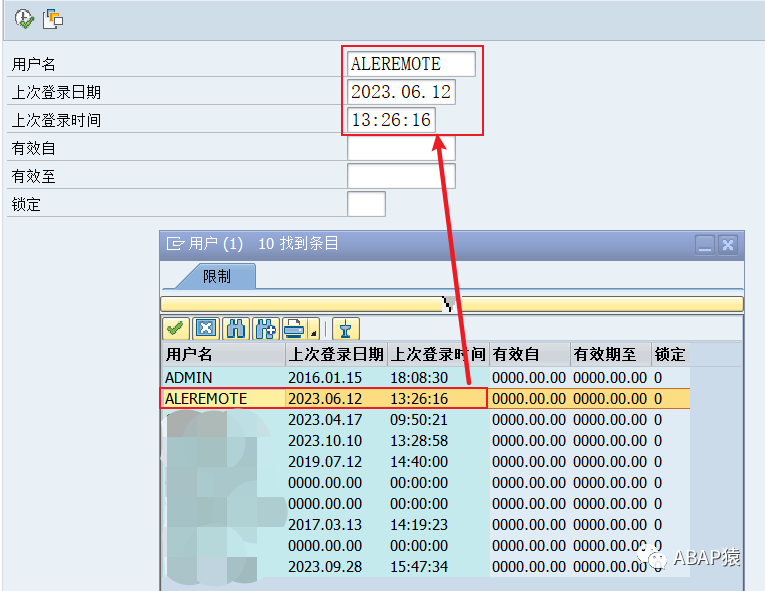Click the empty 有效自 input field

pos(401,148)
